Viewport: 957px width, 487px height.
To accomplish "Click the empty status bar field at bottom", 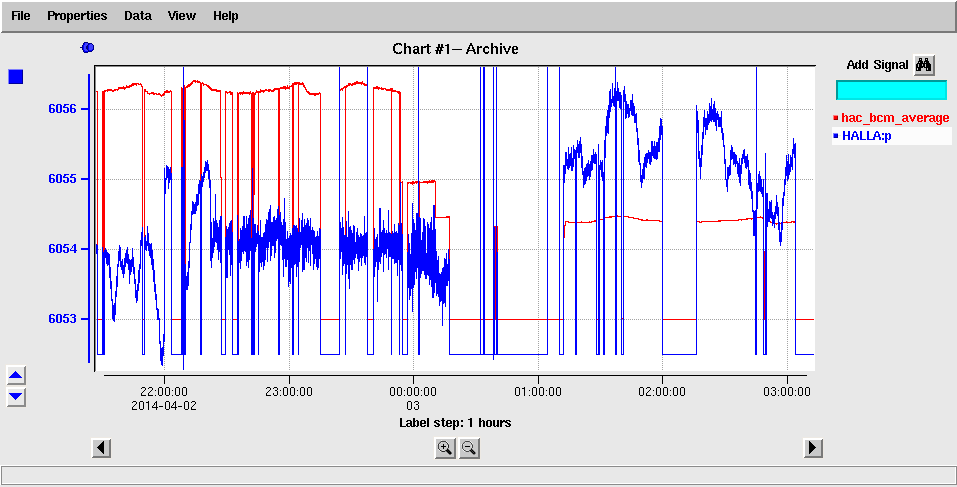I will (x=478, y=475).
